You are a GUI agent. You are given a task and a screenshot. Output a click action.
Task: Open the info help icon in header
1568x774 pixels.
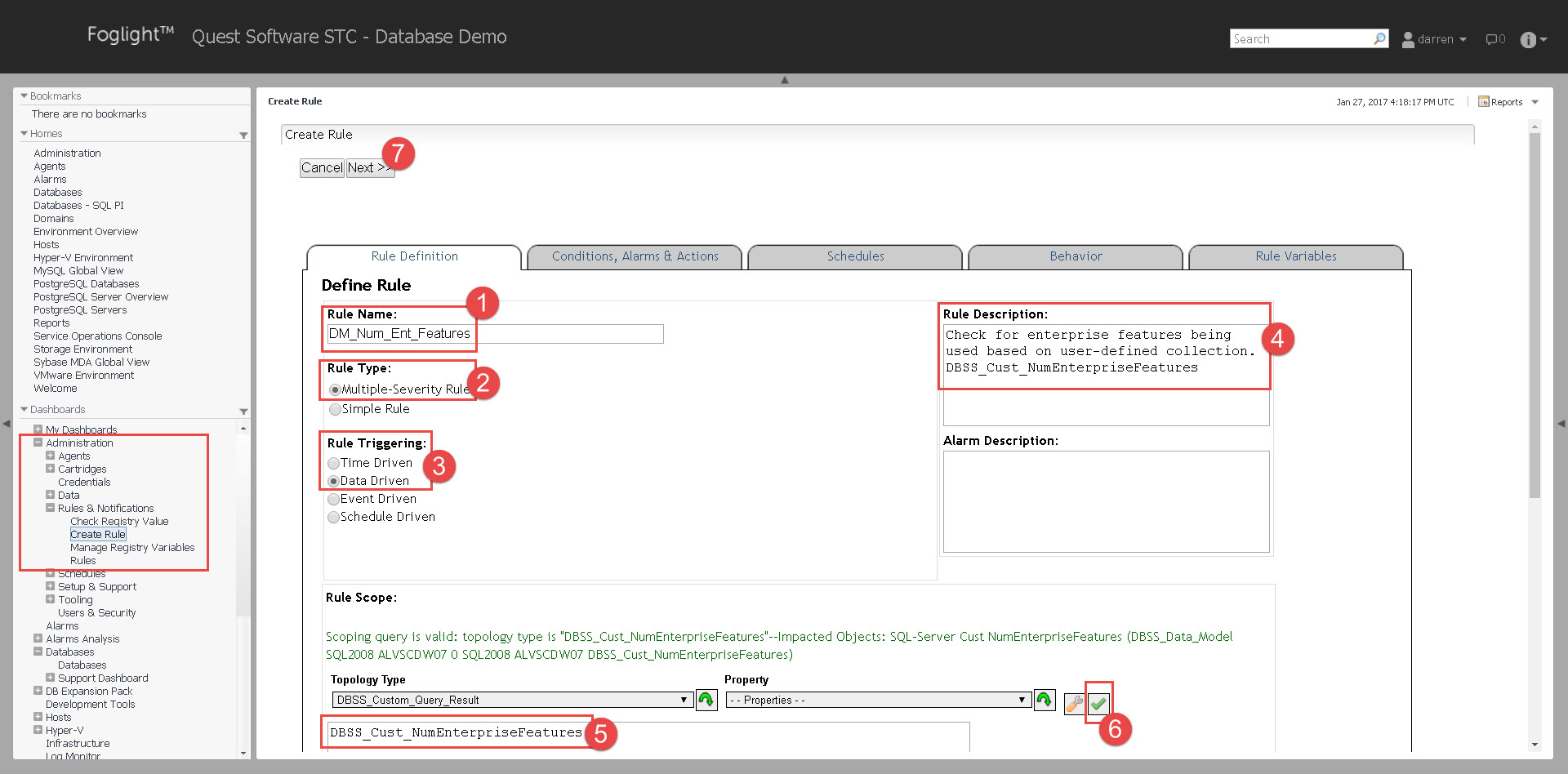tap(1528, 40)
